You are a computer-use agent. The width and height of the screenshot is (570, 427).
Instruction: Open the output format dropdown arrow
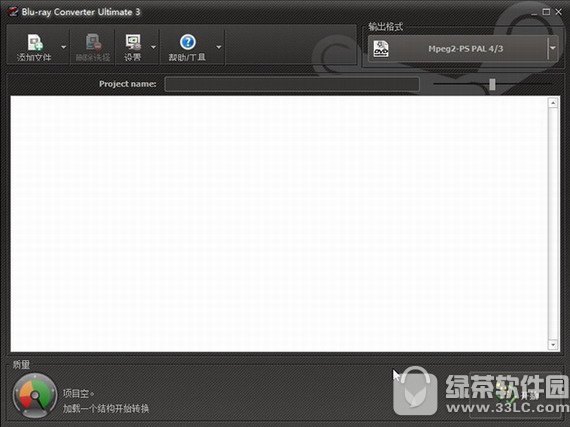pos(553,48)
